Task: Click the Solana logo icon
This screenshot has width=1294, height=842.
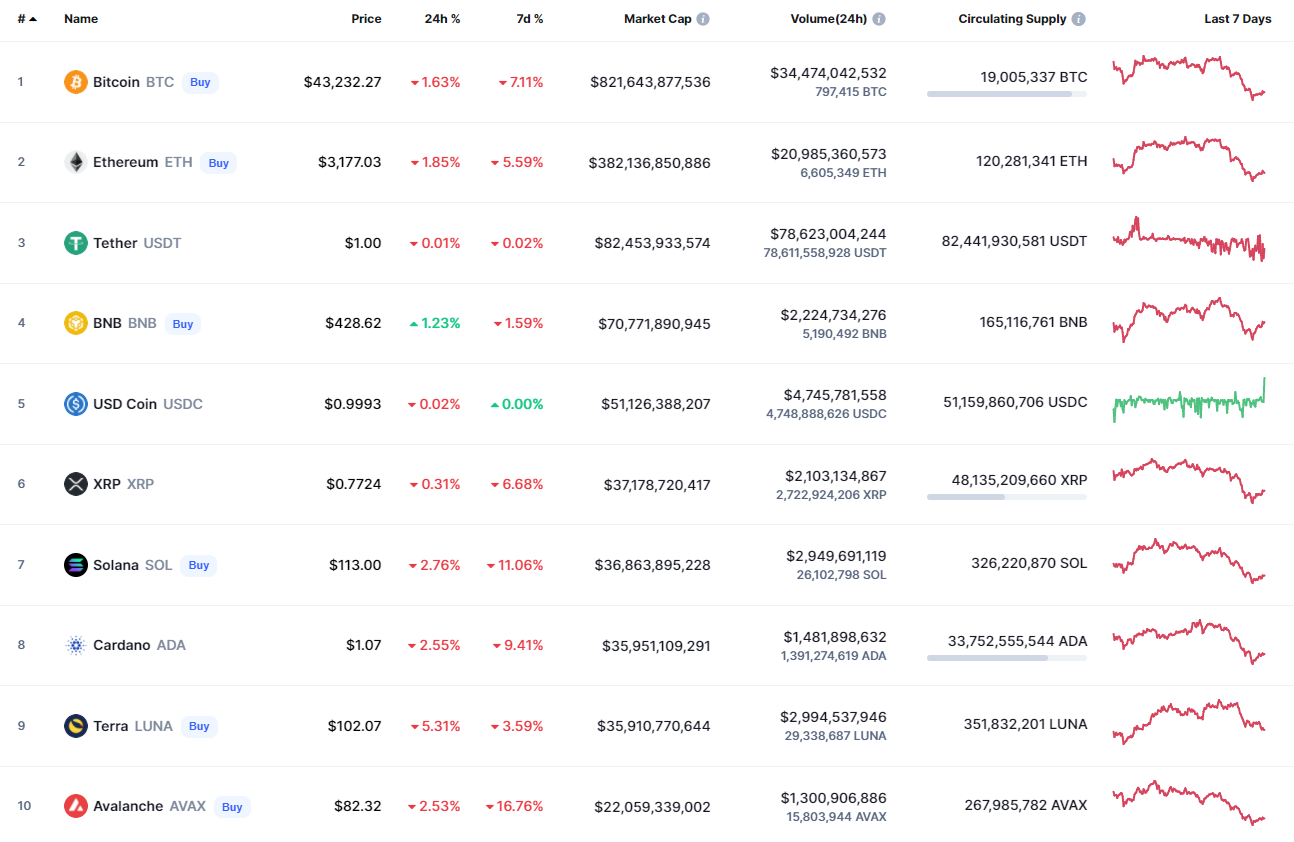Action: pyautogui.click(x=76, y=565)
